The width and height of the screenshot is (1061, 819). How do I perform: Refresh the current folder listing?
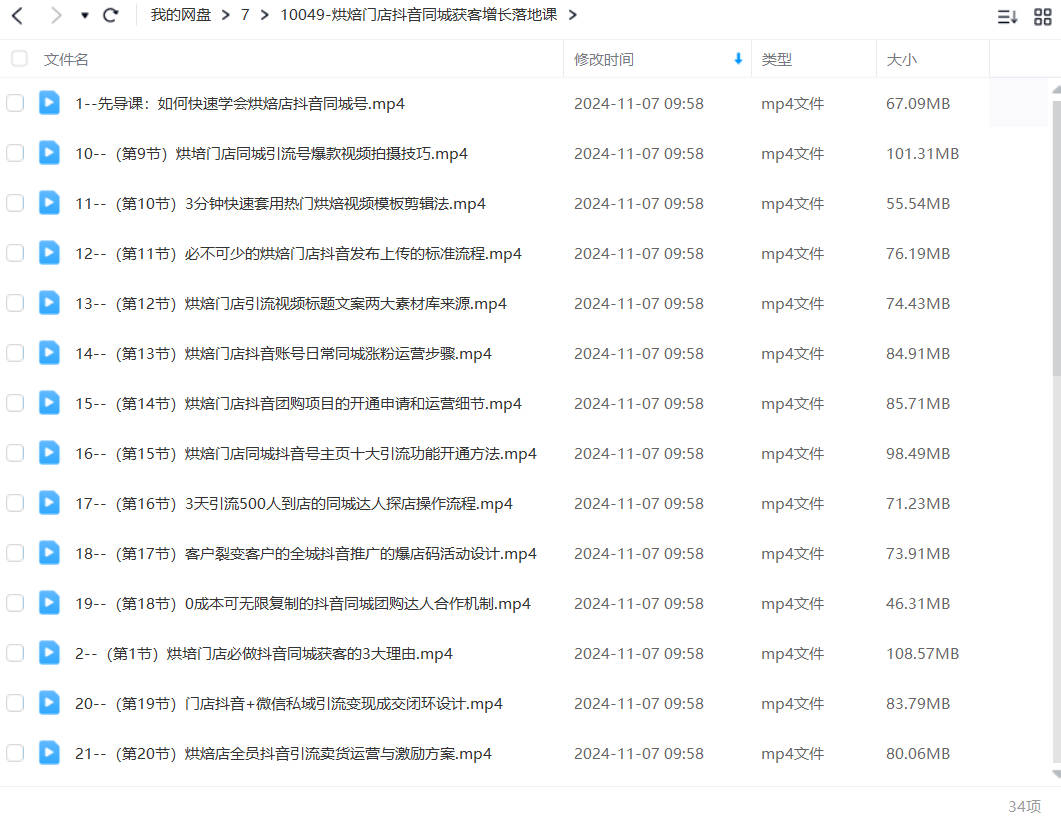click(x=111, y=15)
